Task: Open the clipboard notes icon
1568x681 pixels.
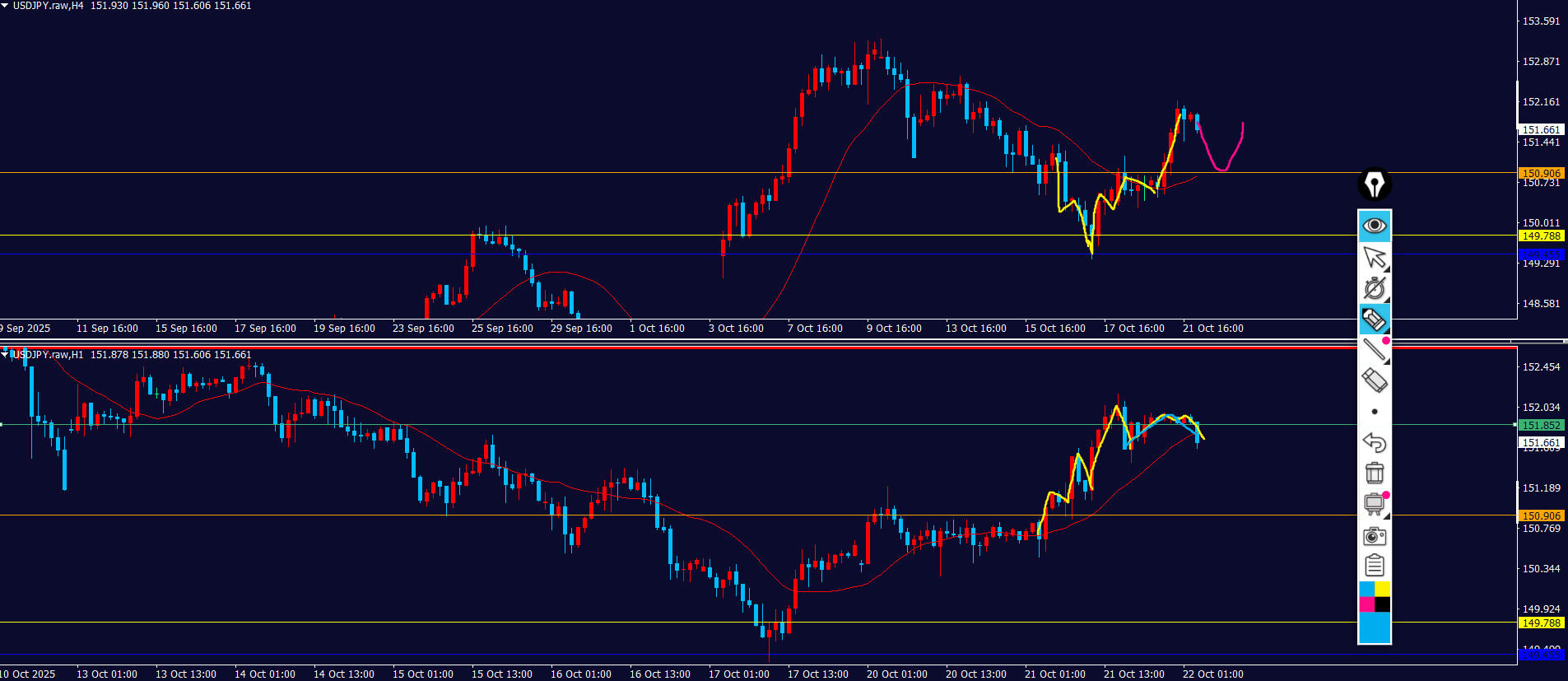Action: coord(1374,566)
